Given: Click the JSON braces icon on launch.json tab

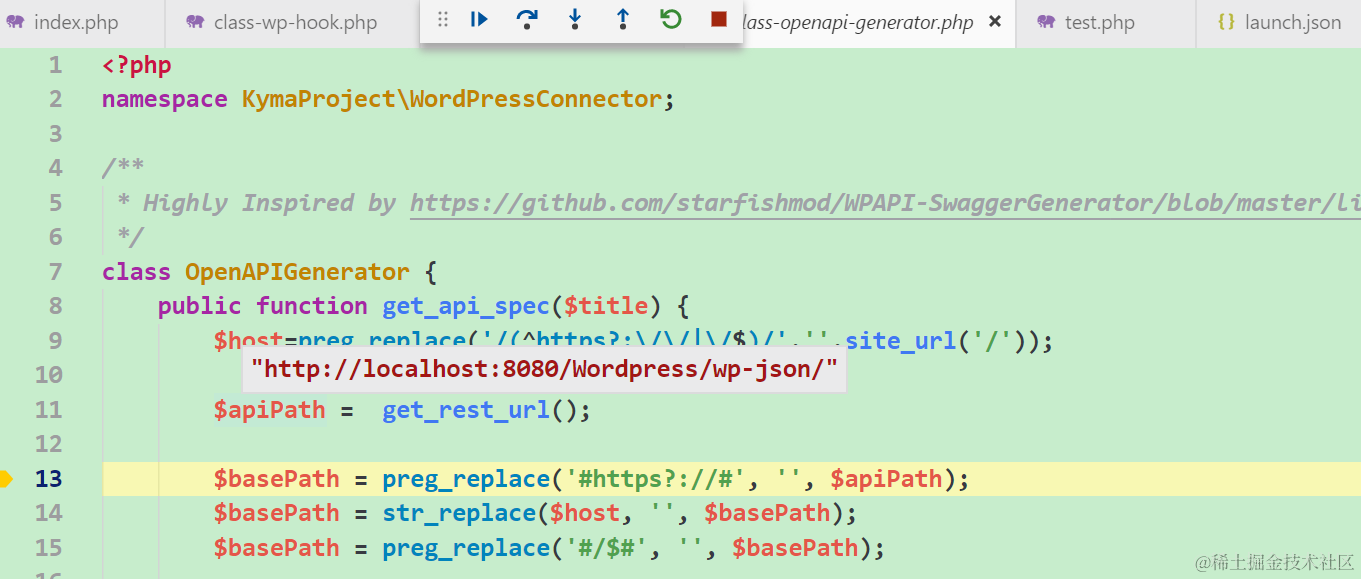Looking at the screenshot, I should pyautogui.click(x=1226, y=22).
